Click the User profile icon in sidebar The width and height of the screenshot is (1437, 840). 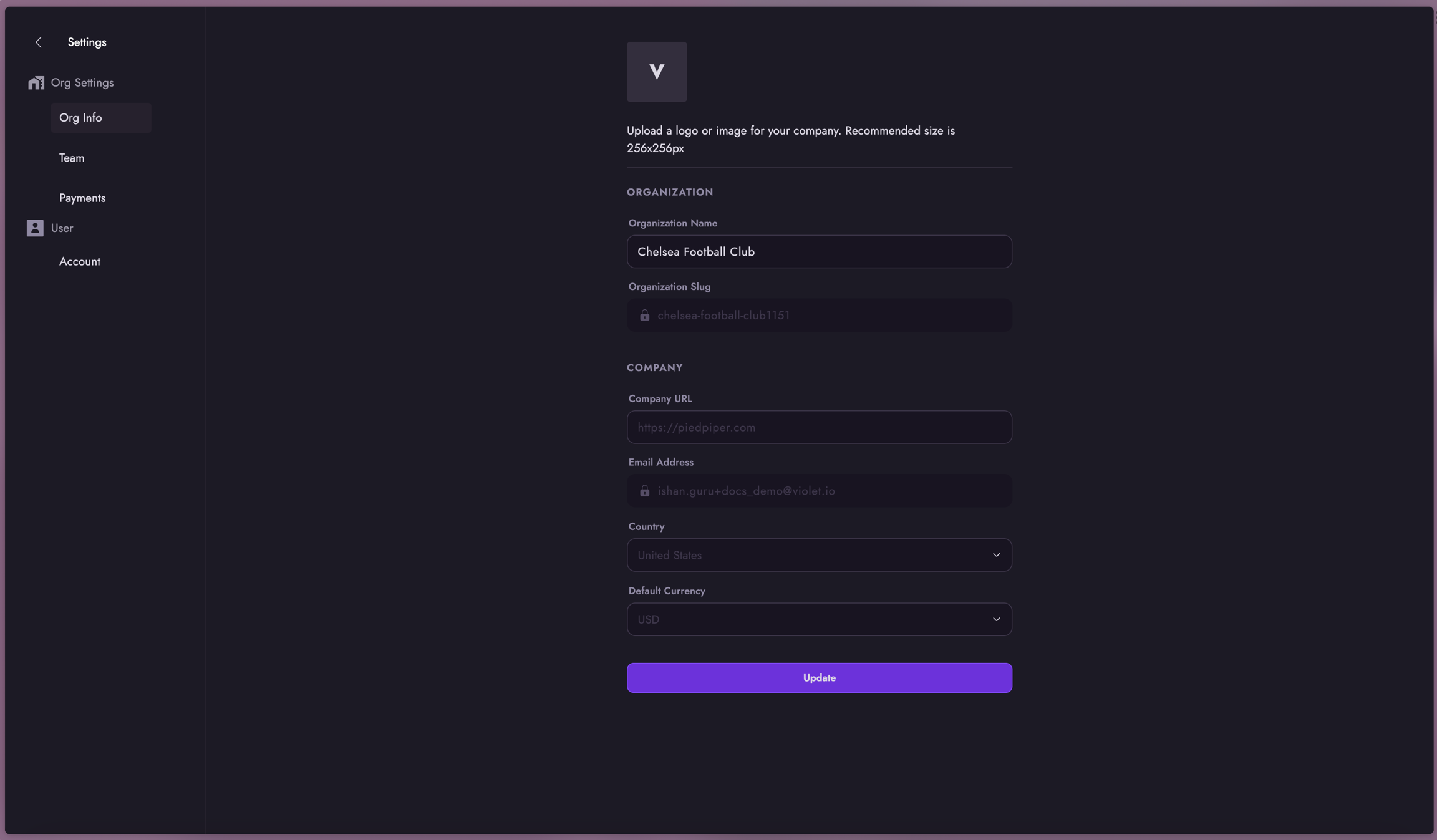coord(35,228)
